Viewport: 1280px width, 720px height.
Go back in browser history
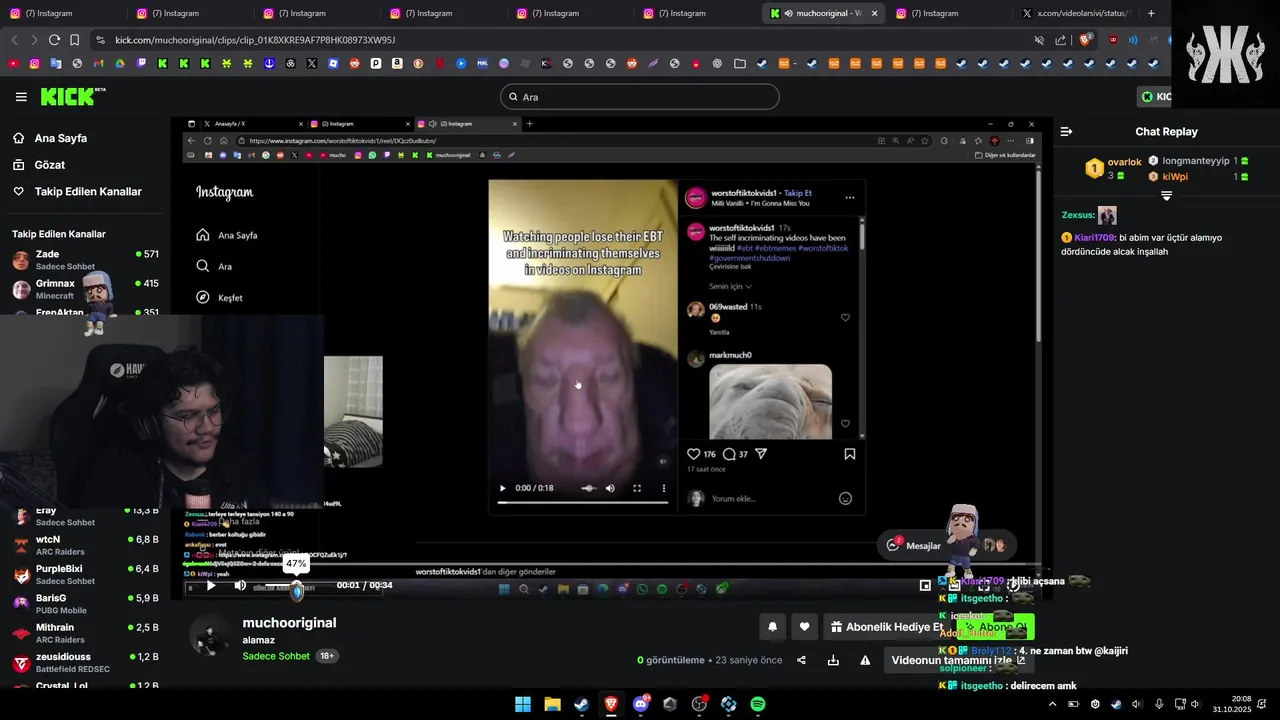(14, 40)
